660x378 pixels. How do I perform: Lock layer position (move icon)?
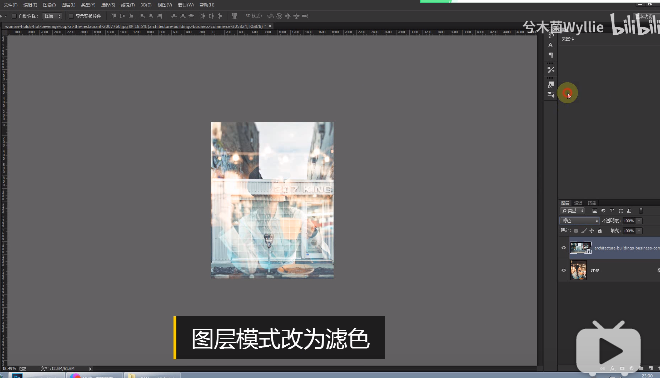[591, 231]
